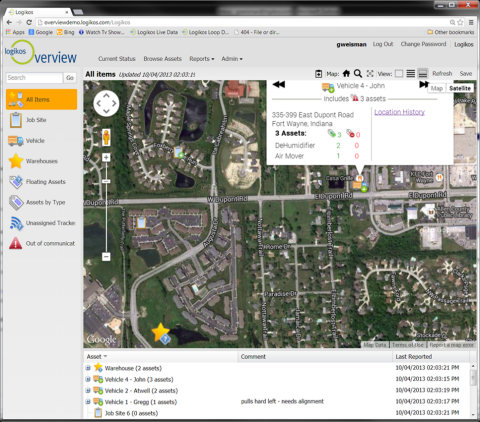Viewport: 480px width, 422px height.
Task: Click Street View pegman on map
Action: 106,137
